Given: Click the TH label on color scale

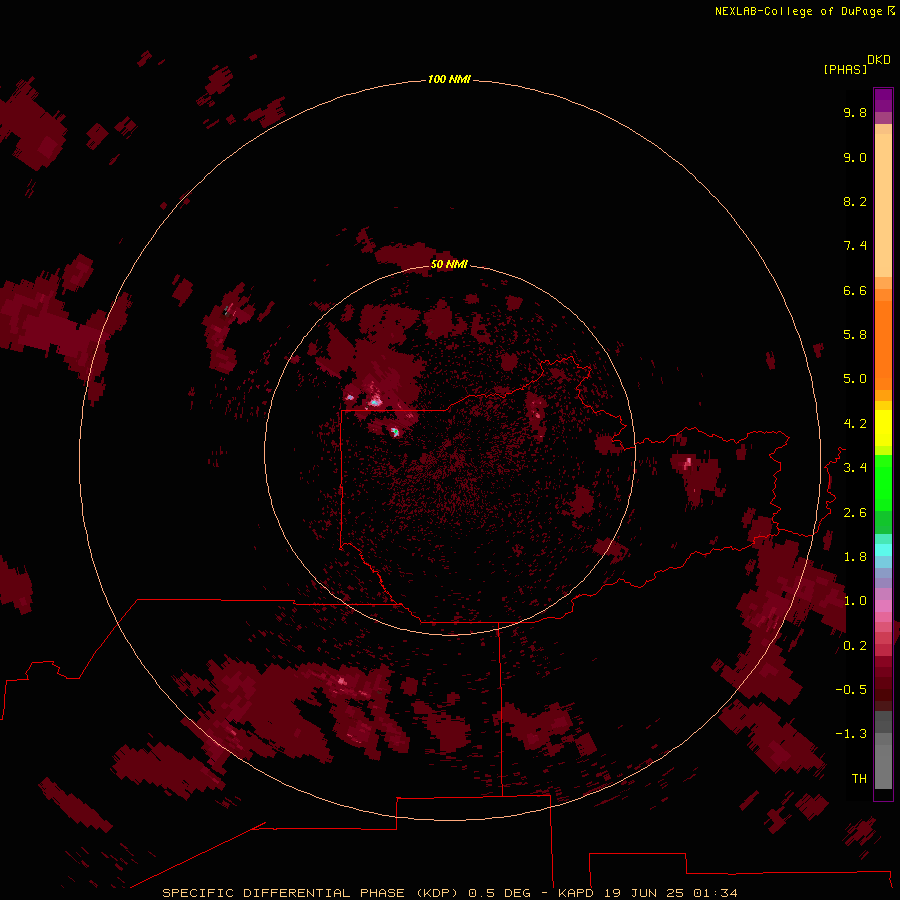Looking at the screenshot, I should click(x=859, y=779).
